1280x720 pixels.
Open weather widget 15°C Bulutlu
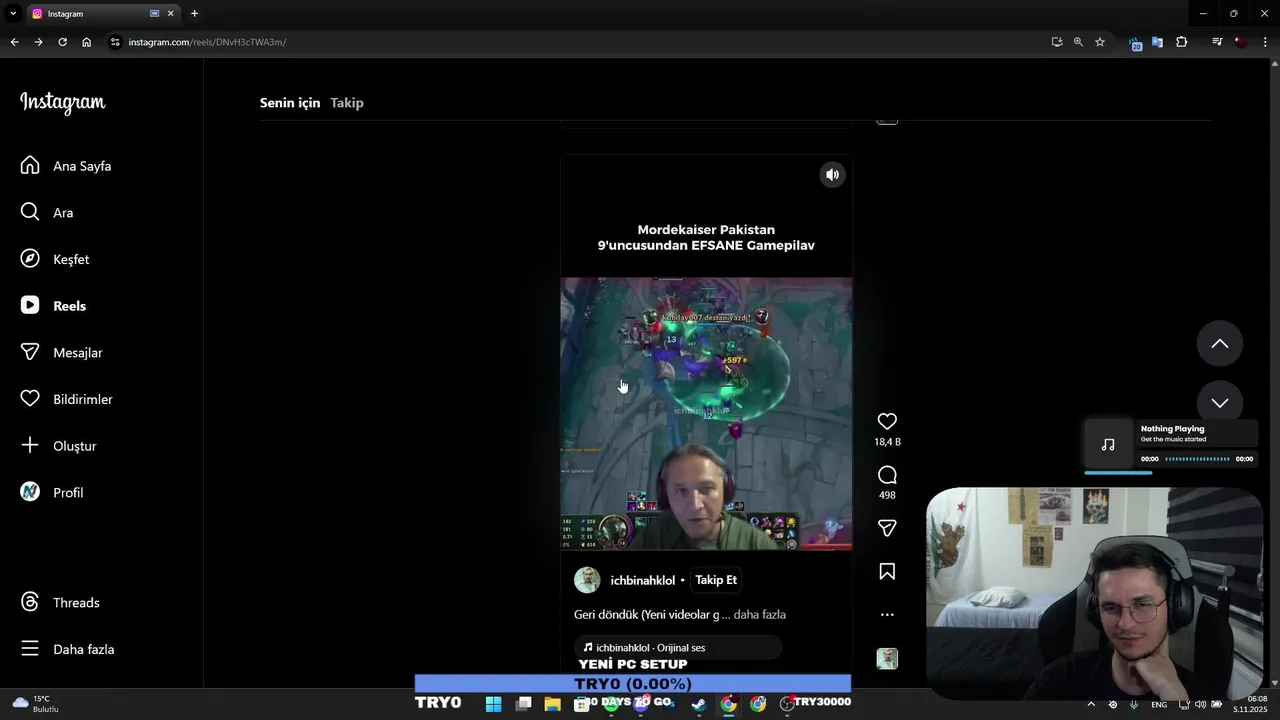pos(36,704)
